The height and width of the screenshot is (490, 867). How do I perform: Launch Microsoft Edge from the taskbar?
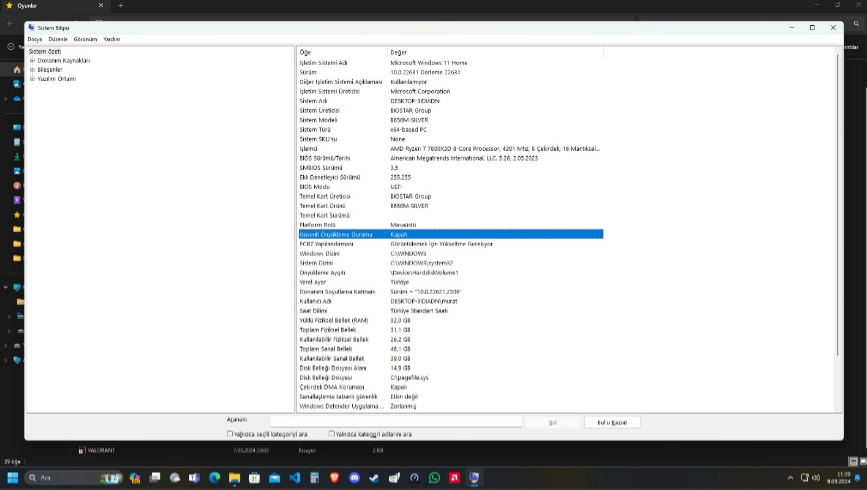coord(215,477)
